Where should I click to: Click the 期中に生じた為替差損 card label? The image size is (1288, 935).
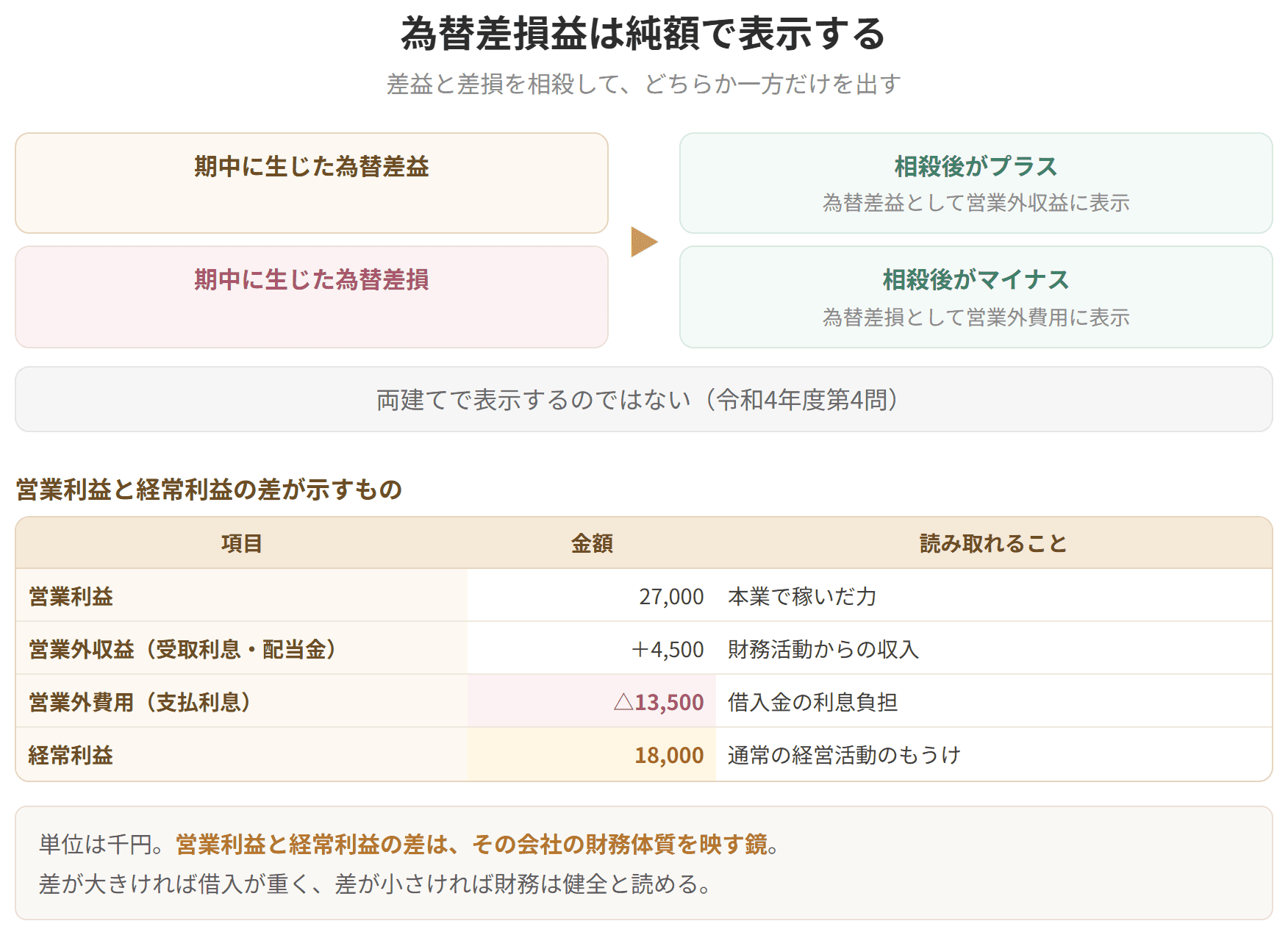[312, 280]
